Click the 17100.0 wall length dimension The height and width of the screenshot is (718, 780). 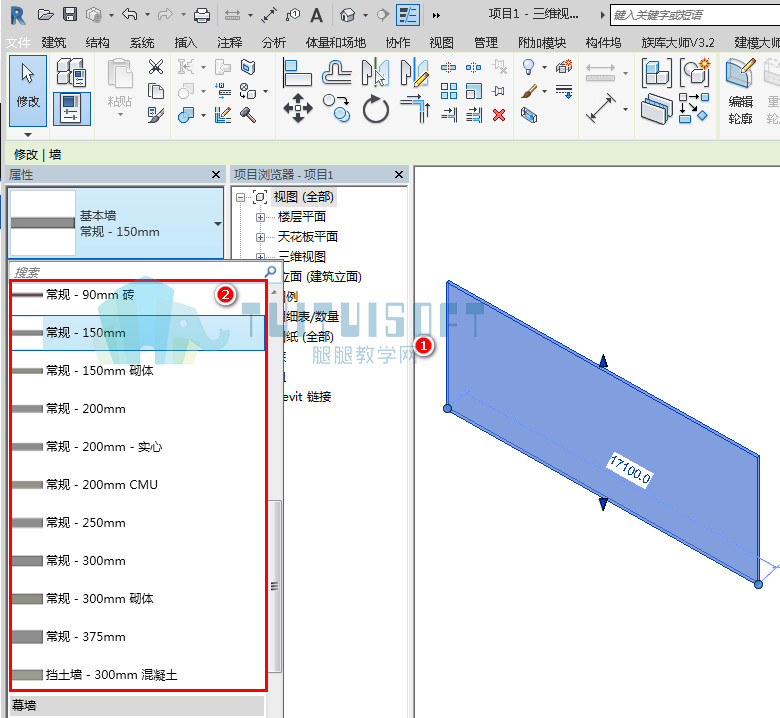tap(630, 470)
